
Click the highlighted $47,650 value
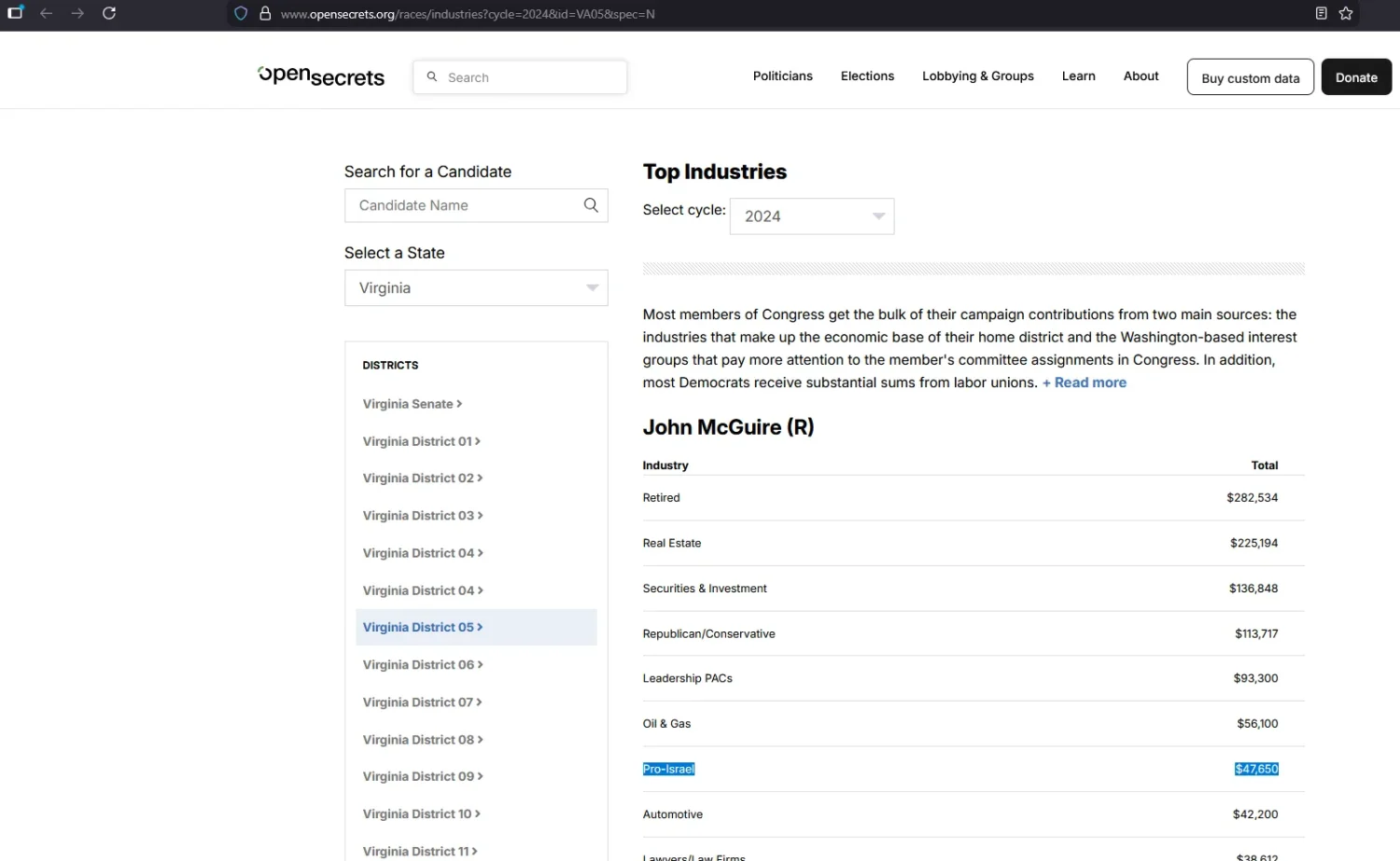(1256, 770)
